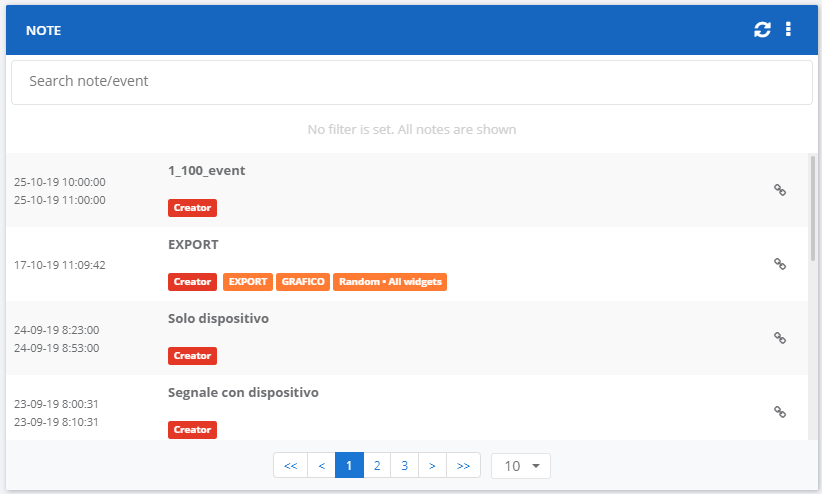Select the Segnale con dispositivo title
Image resolution: width=822 pixels, height=494 pixels.
[x=243, y=392]
